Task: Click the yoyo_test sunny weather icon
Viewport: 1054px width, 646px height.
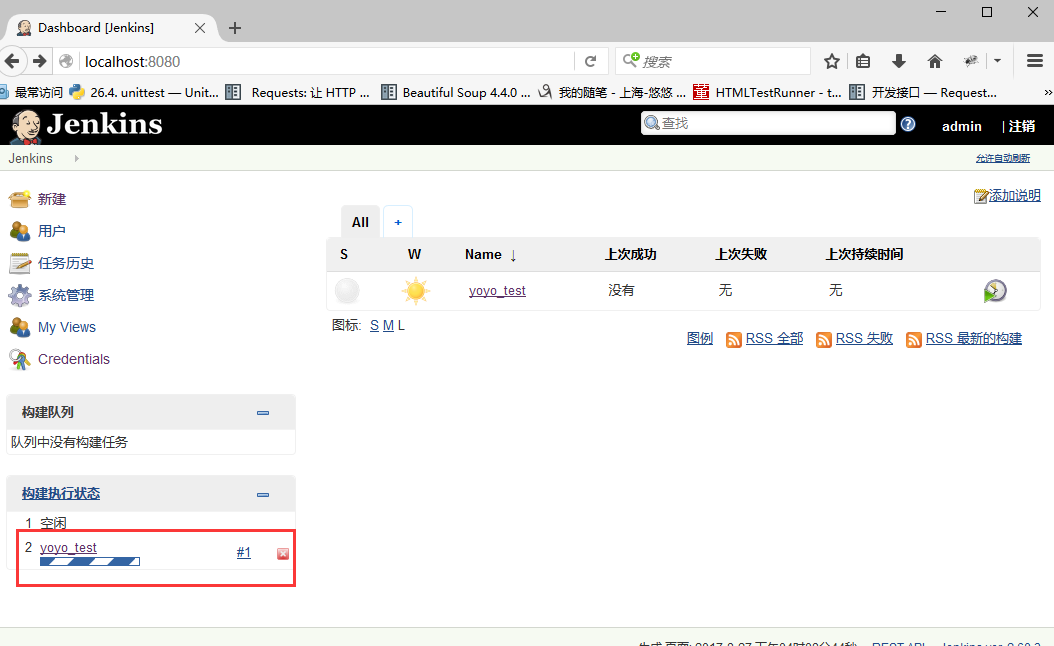Action: point(415,291)
